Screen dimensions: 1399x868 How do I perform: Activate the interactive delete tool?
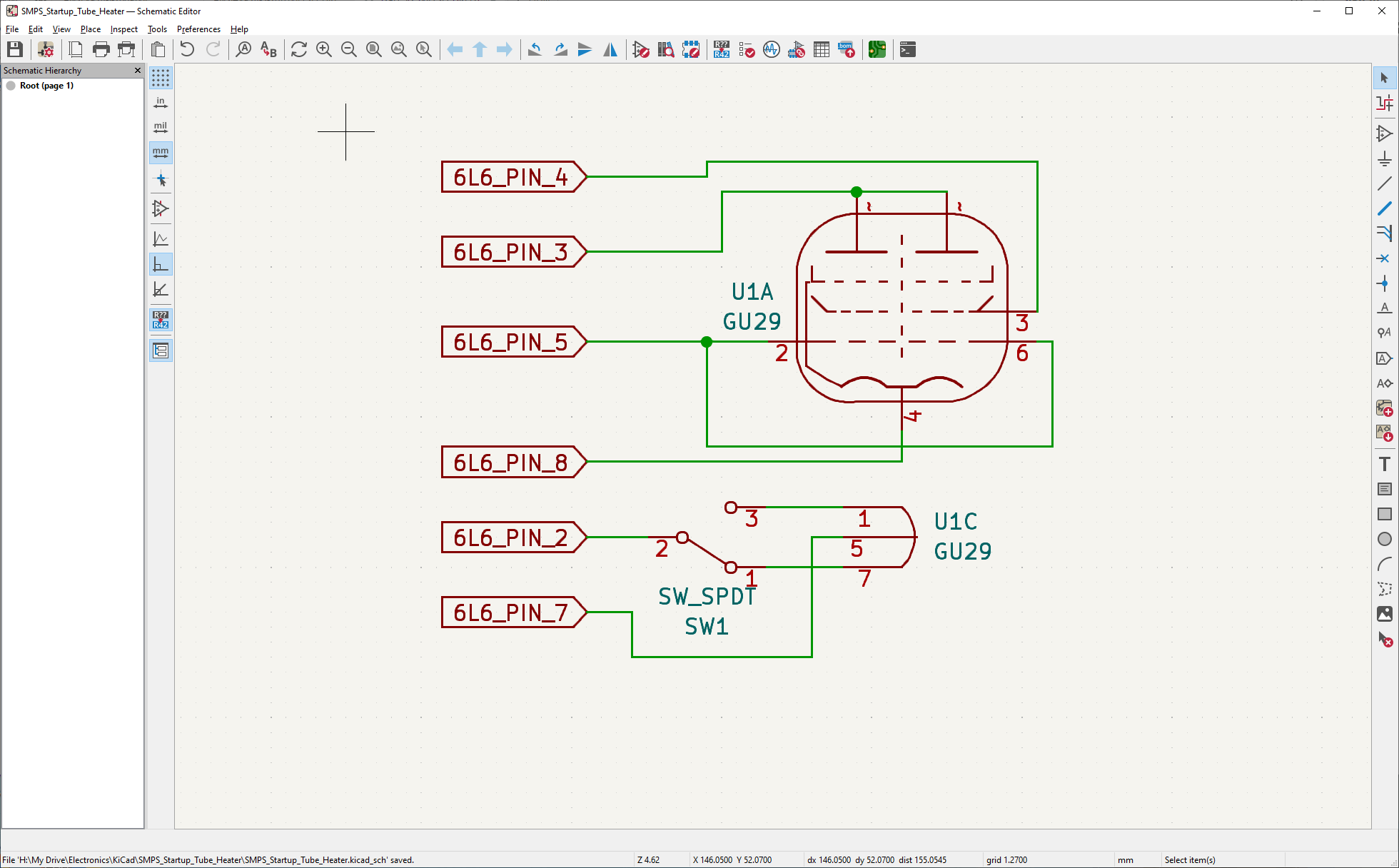[1385, 639]
